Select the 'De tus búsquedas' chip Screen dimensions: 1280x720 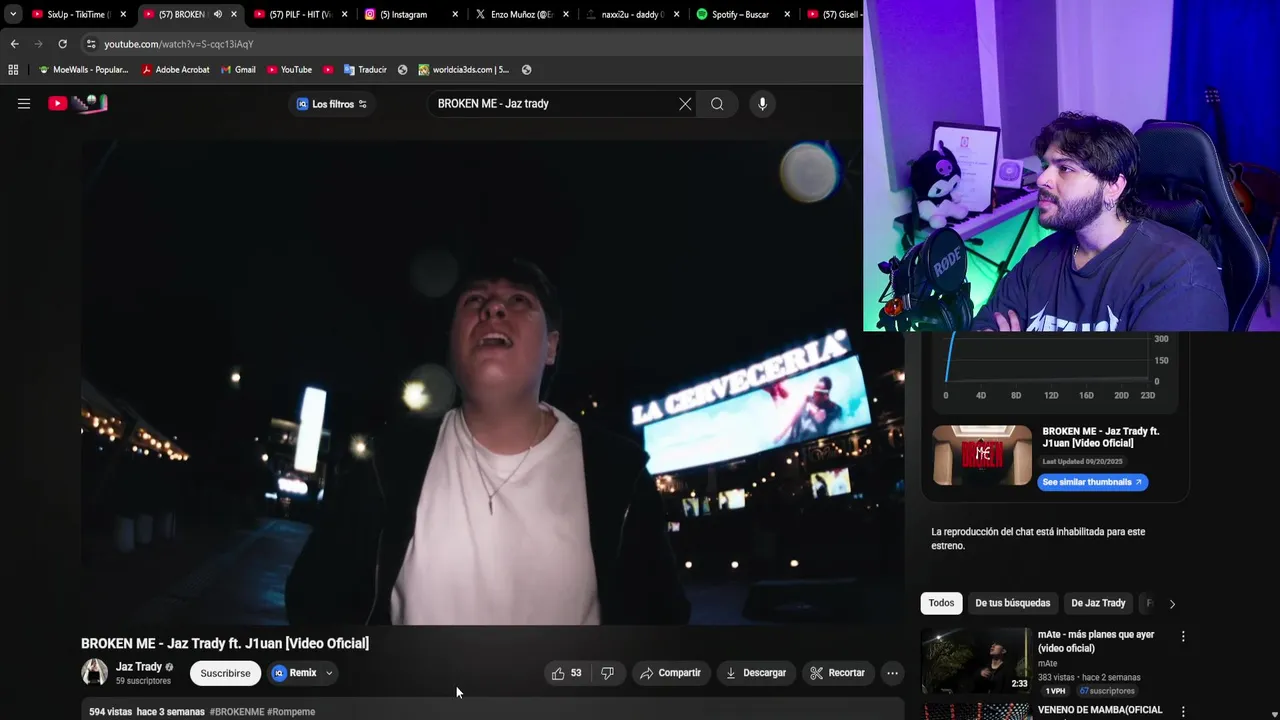tap(1012, 603)
